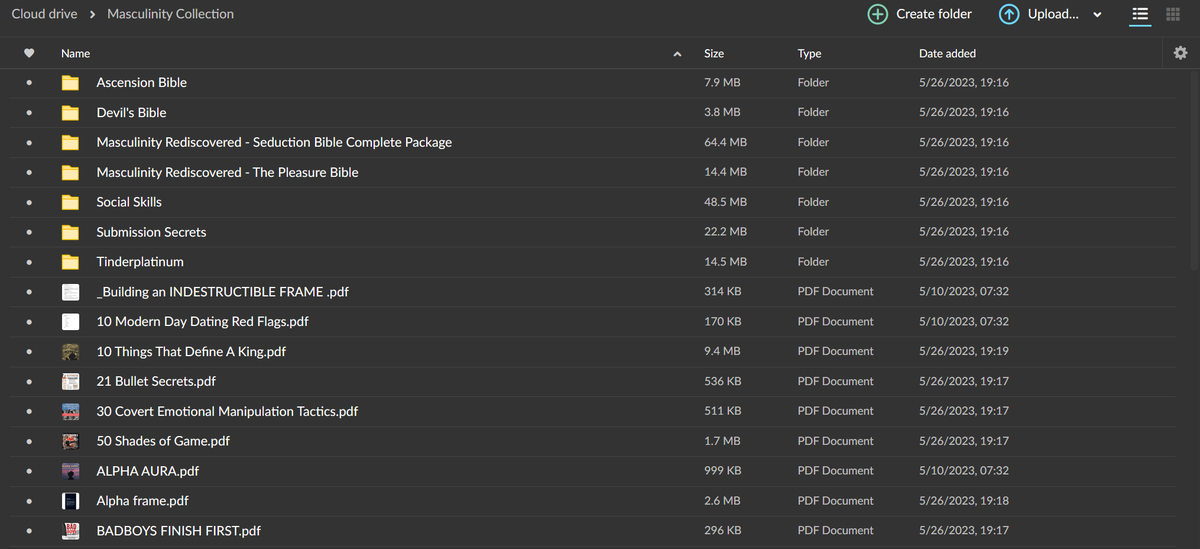1200x549 pixels.
Task: Toggle favourite dot for Social Skills
Action: point(29,202)
